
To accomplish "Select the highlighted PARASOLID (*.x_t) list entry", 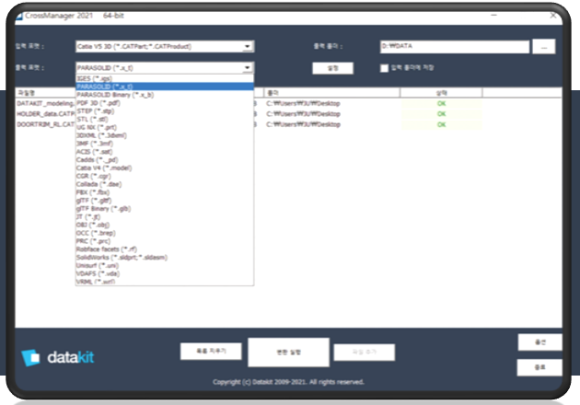I will coord(165,87).
